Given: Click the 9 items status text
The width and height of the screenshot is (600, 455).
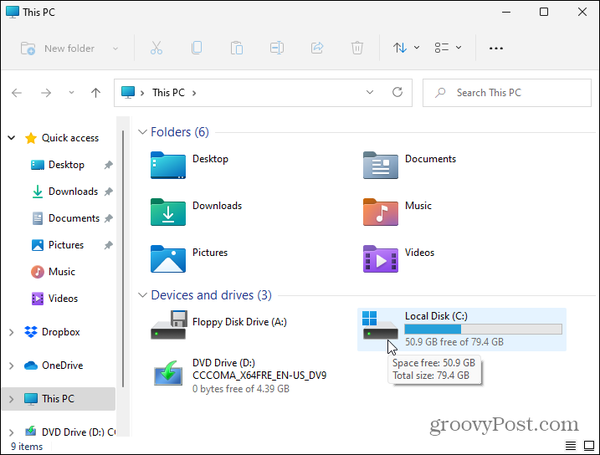Looking at the screenshot, I should click(x=27, y=446).
